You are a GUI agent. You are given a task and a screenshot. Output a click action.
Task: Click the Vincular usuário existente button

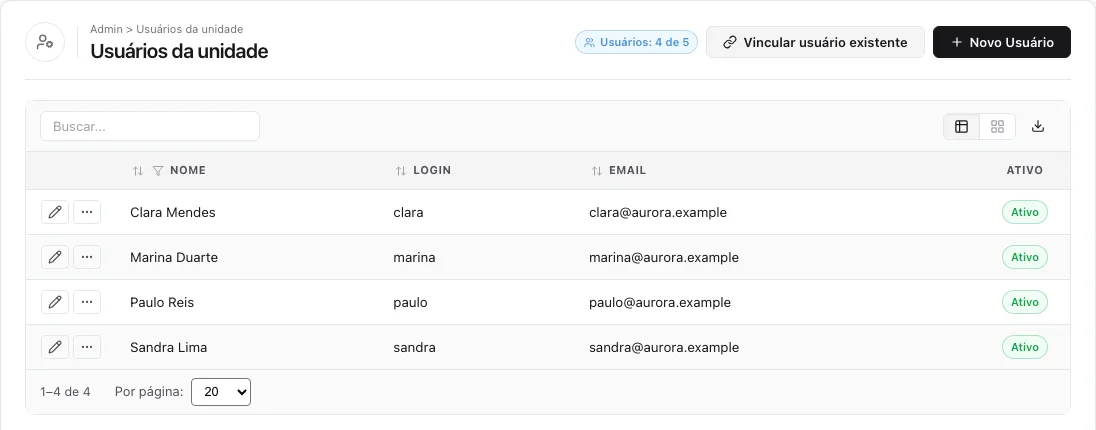(815, 42)
